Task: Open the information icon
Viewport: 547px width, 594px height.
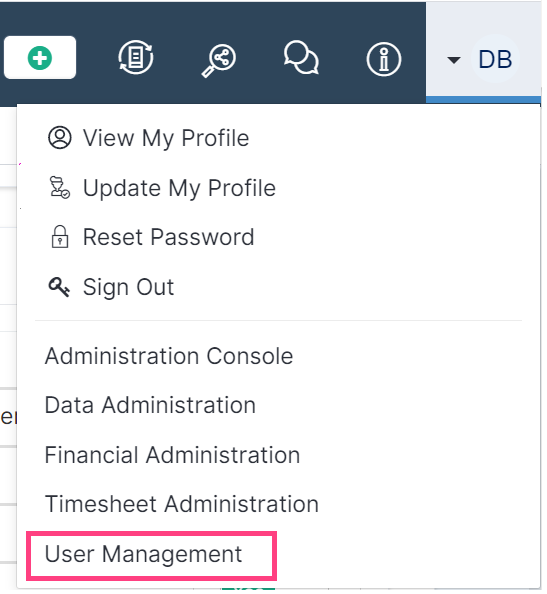Action: 384,59
